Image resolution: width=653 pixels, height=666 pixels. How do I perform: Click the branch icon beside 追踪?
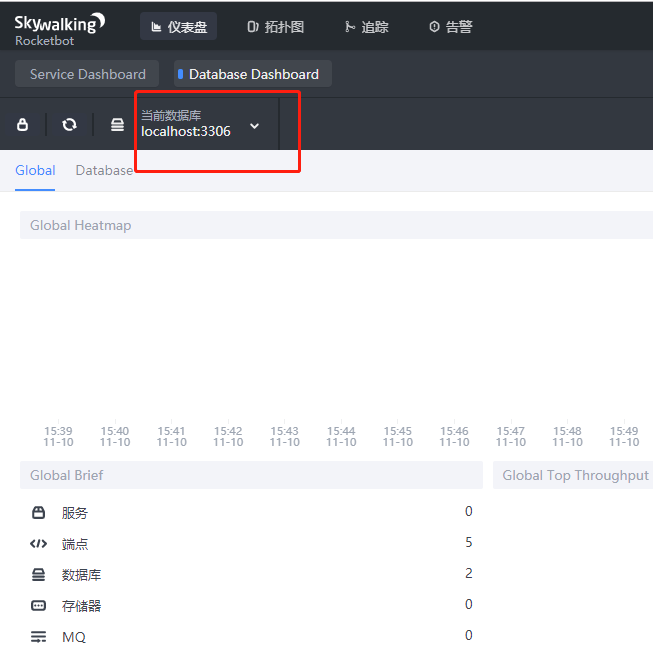click(x=350, y=27)
